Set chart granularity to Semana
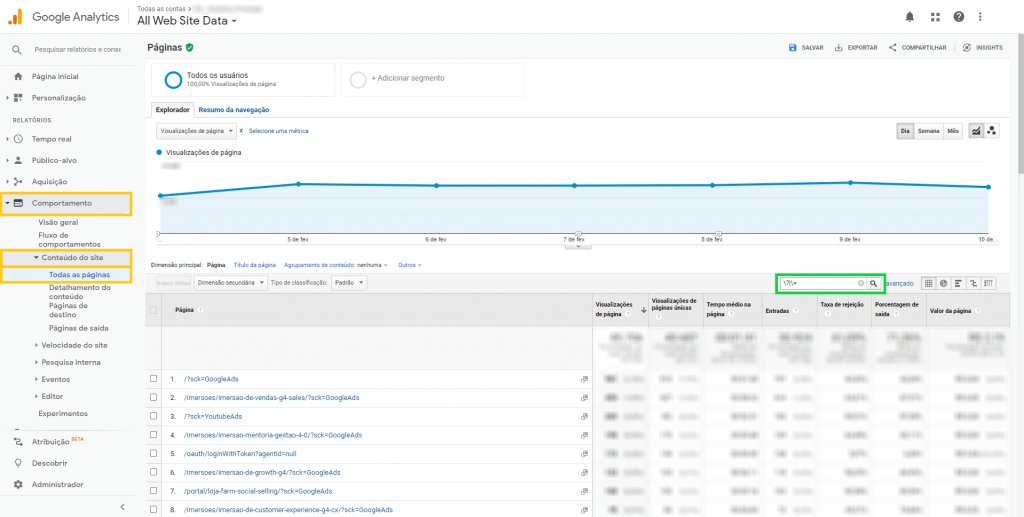Viewport: 1024px width, 517px height. click(929, 131)
